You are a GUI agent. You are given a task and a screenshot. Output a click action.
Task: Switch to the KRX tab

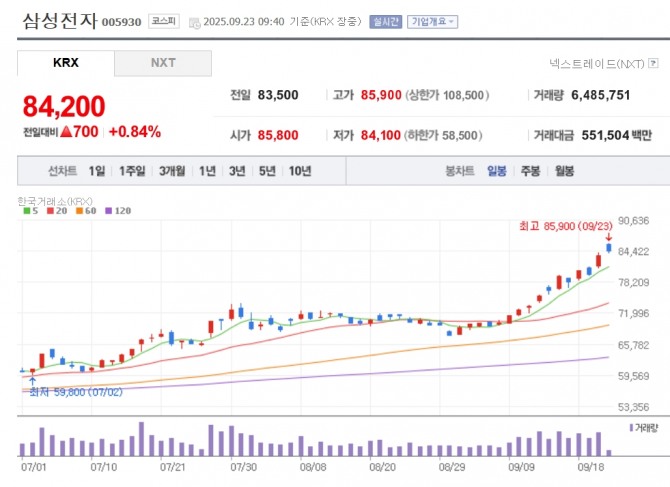[66, 63]
